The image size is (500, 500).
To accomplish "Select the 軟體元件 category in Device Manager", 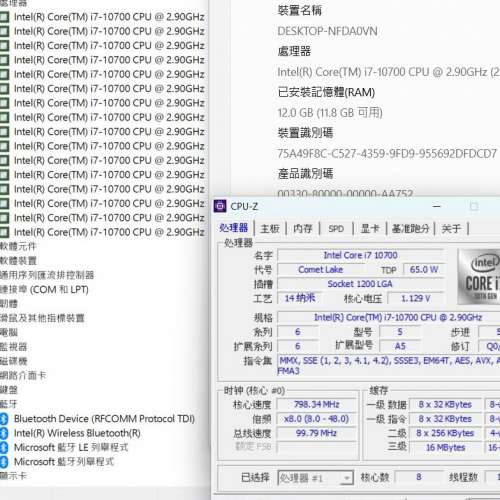I will [x=18, y=246].
